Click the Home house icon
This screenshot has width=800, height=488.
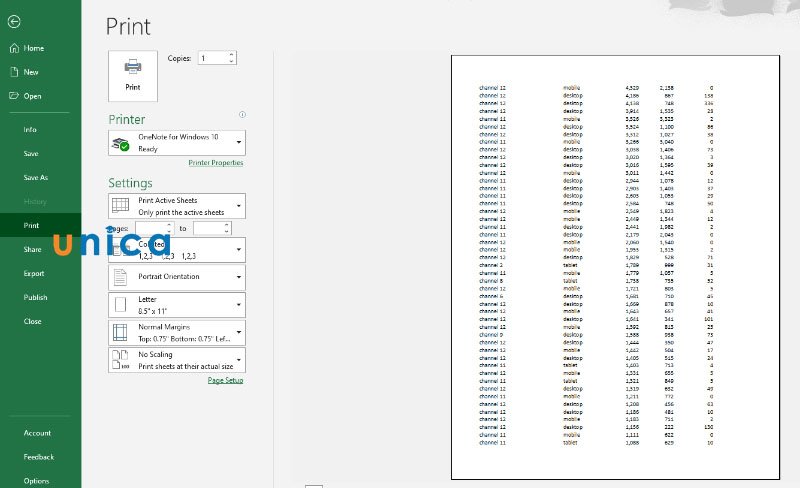pyautogui.click(x=14, y=48)
